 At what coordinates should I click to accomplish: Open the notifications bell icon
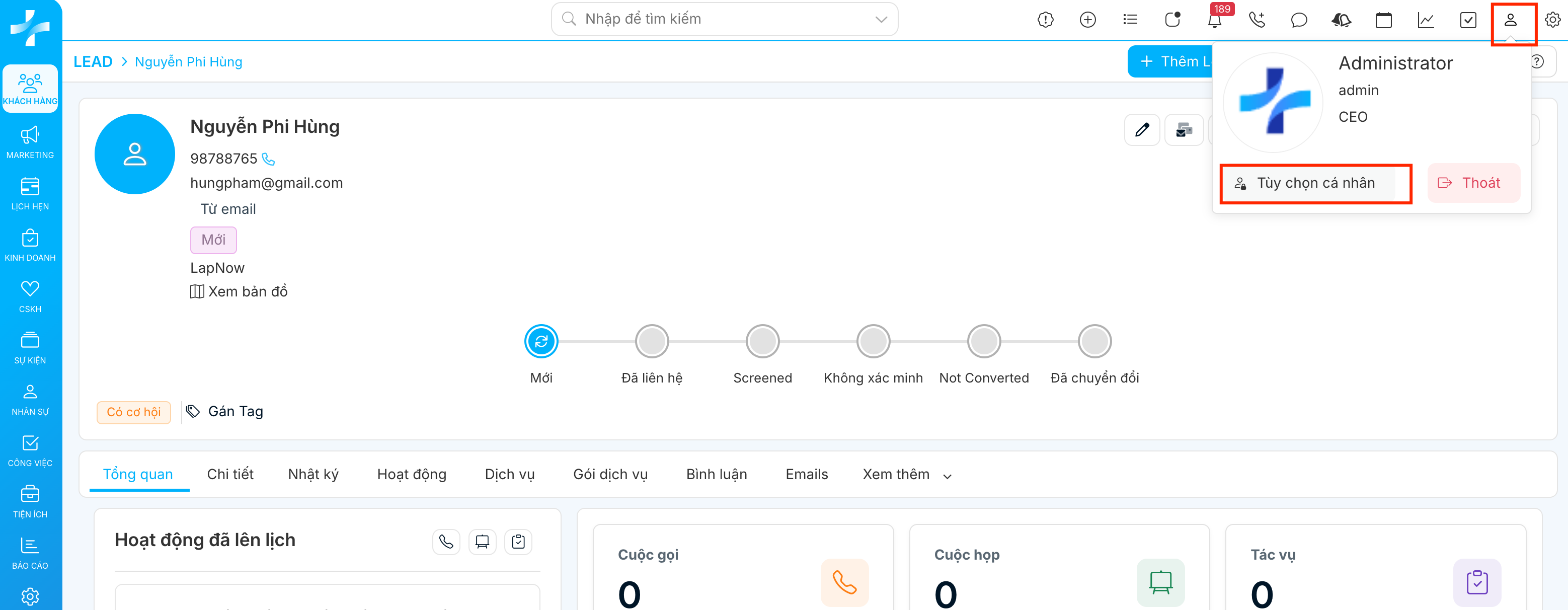(x=1214, y=20)
